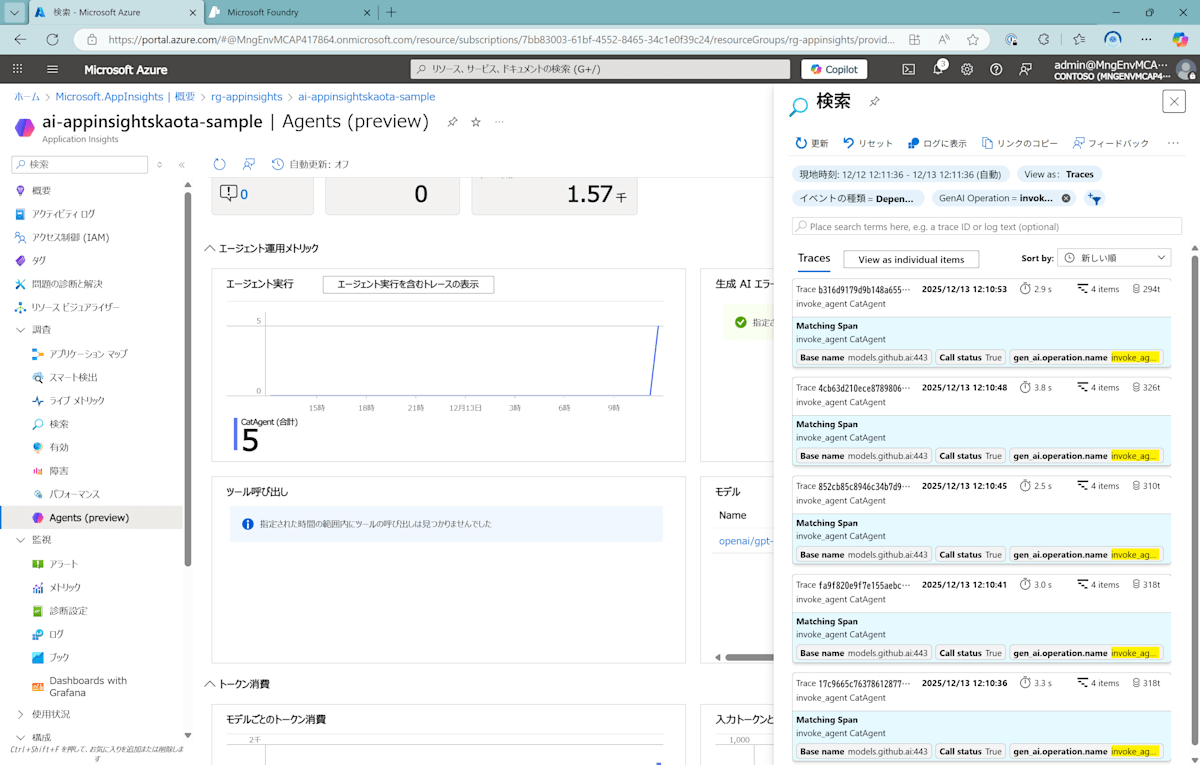Open アクセス制御 (IAM)
1200x765 pixels.
tap(69, 237)
